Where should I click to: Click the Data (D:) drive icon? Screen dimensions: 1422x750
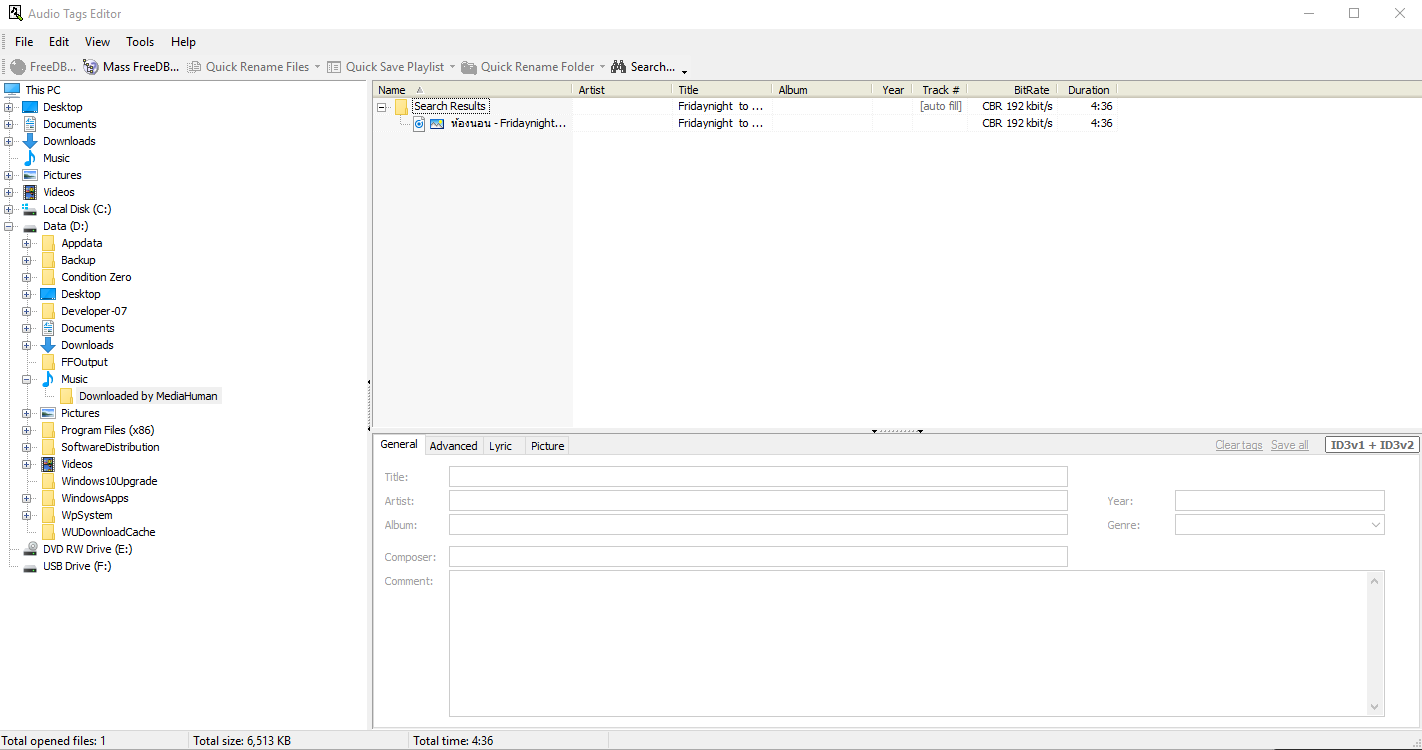pos(30,226)
